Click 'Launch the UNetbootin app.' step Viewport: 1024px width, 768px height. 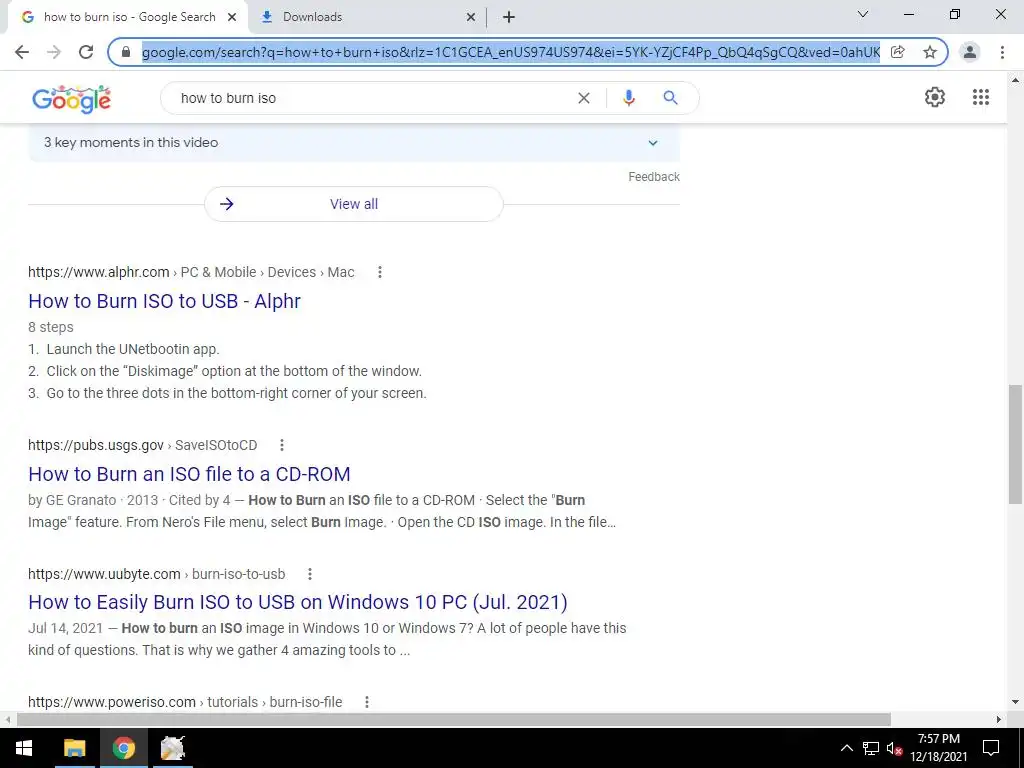coord(133,349)
